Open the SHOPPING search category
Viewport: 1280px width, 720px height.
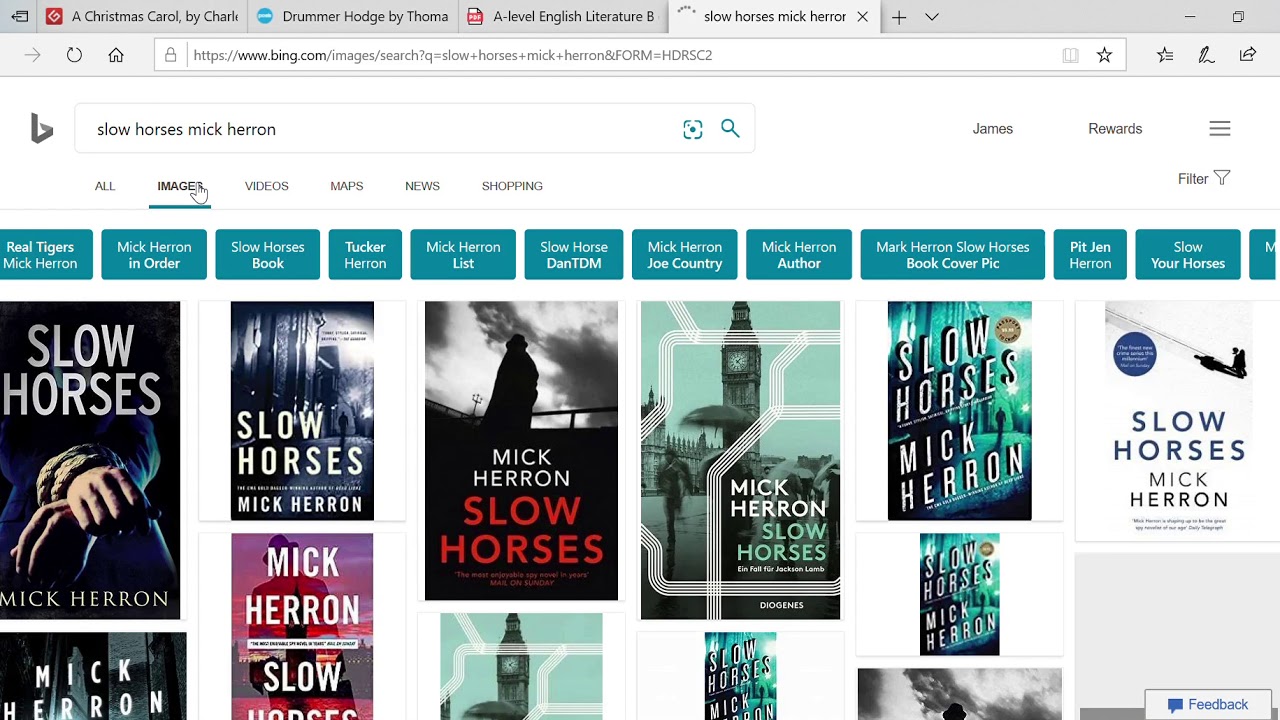[512, 186]
